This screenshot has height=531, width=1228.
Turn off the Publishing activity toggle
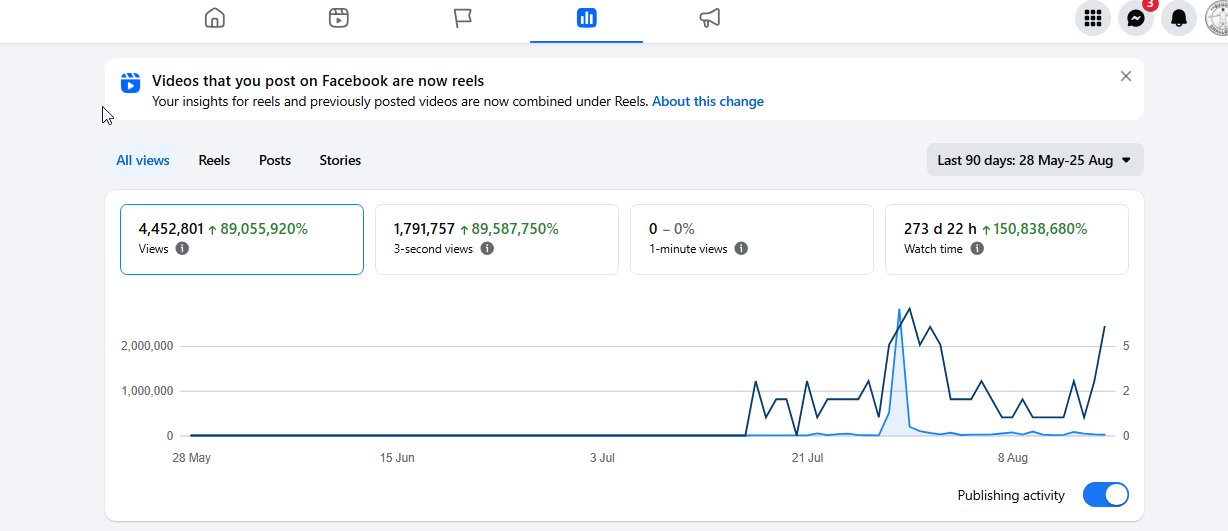click(1106, 495)
